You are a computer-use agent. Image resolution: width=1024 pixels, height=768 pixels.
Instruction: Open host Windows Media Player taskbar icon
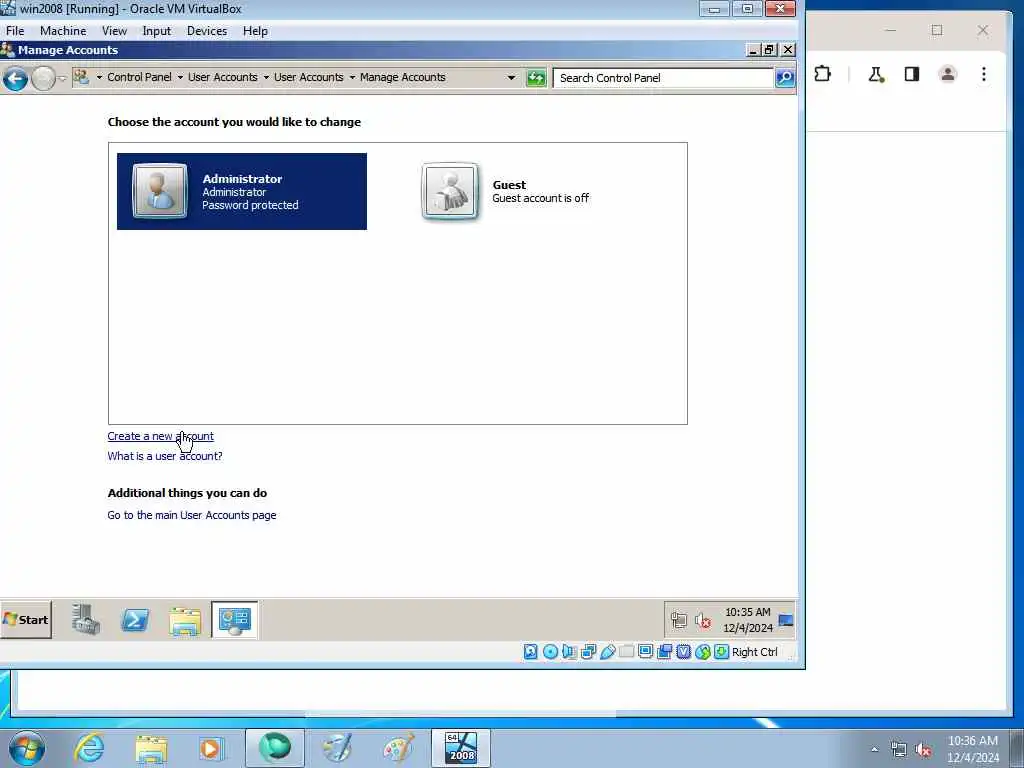pos(210,748)
